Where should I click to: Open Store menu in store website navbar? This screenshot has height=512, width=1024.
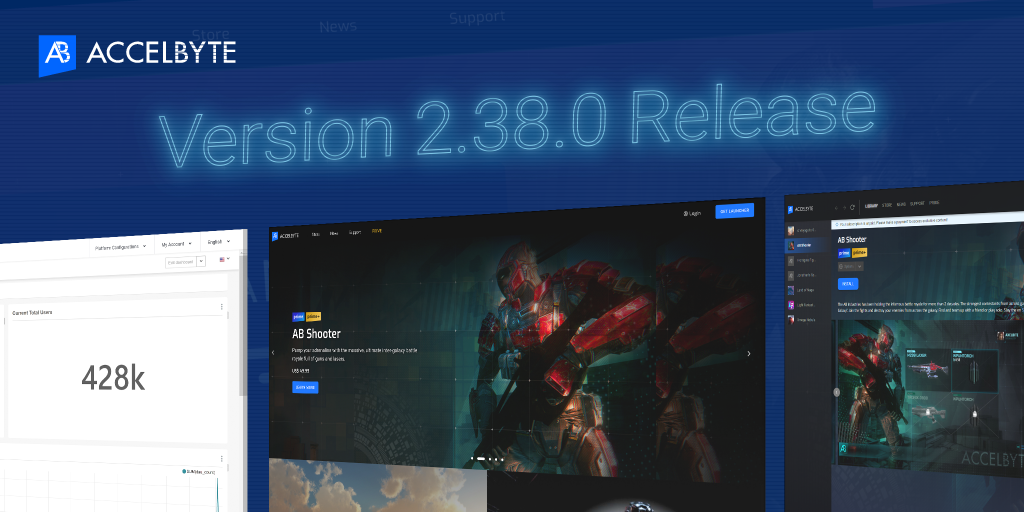click(315, 234)
